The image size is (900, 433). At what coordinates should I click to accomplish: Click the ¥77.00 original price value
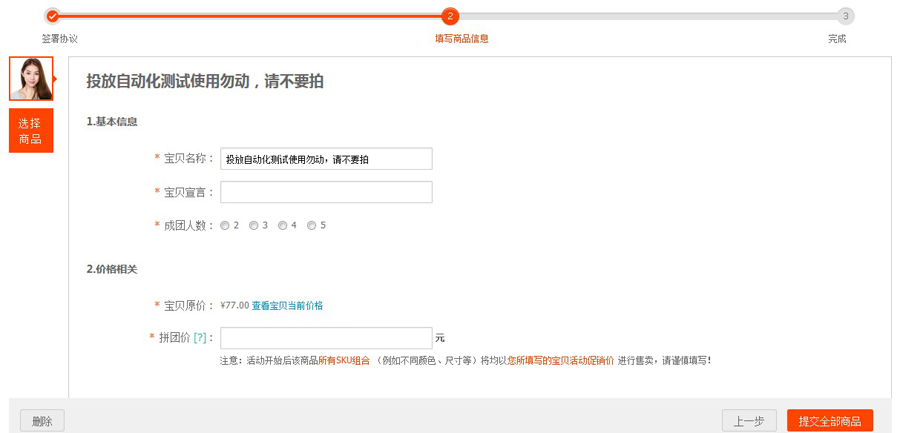(x=235, y=306)
